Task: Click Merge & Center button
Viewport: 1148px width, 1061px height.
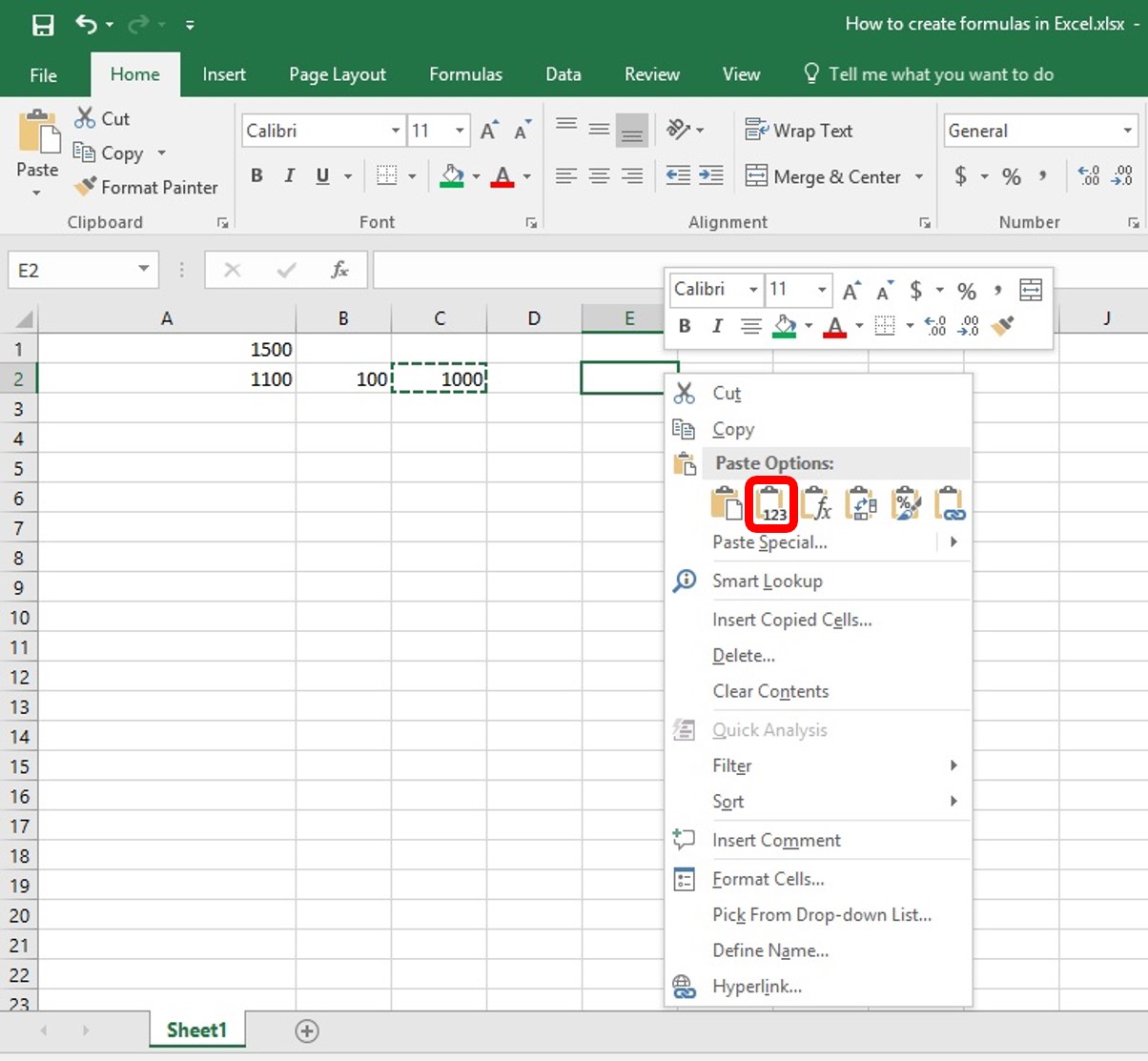Action: click(x=825, y=176)
